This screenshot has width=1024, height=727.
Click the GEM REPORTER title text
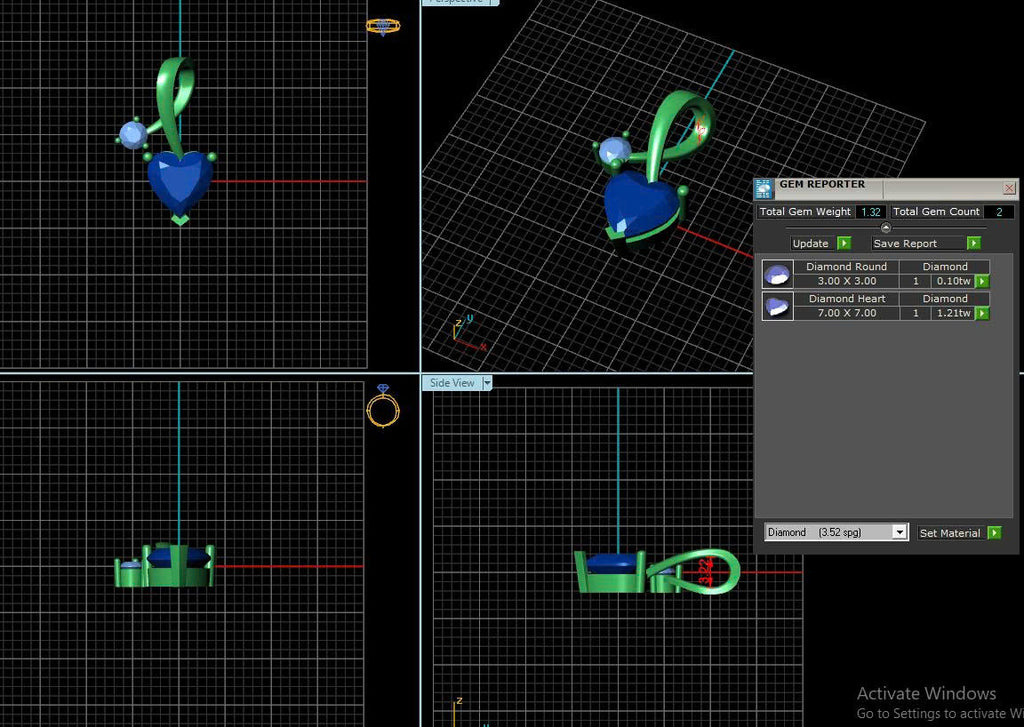tap(822, 184)
